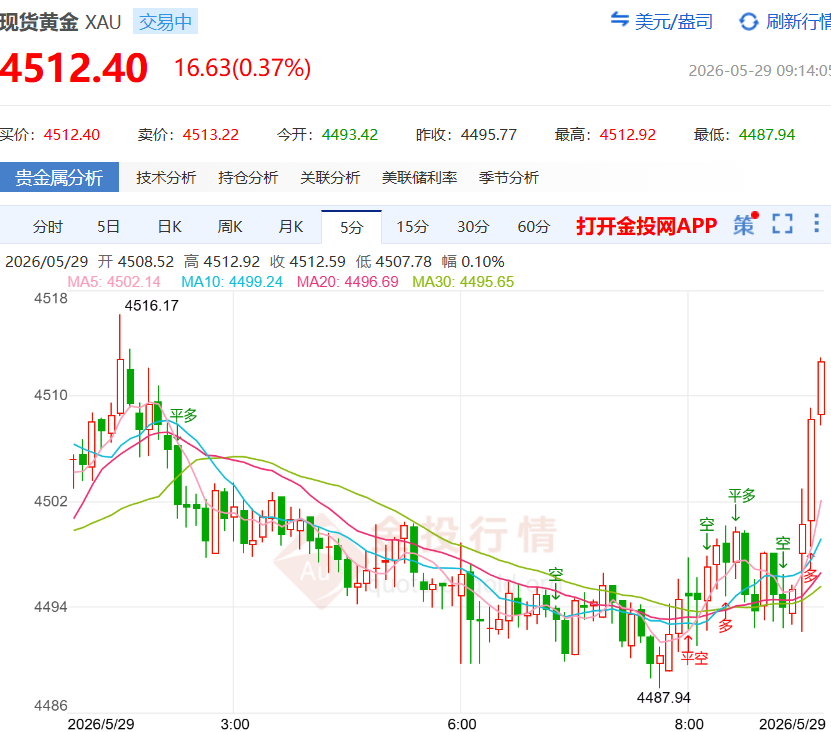Click the MA20: 4496.69 legend
The height and width of the screenshot is (732, 831).
(x=348, y=281)
